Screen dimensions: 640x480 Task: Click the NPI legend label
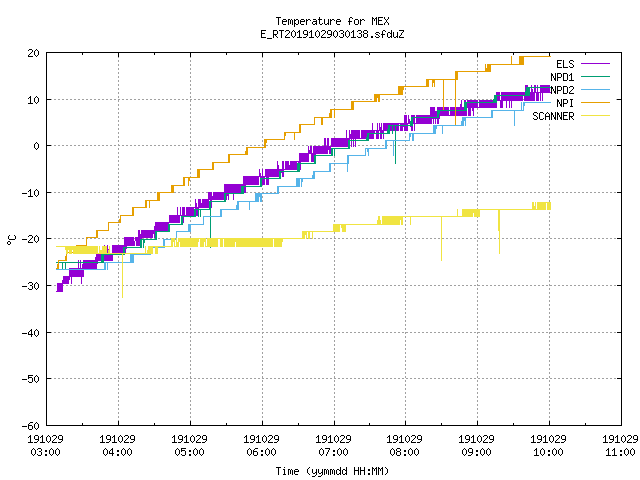[565, 103]
